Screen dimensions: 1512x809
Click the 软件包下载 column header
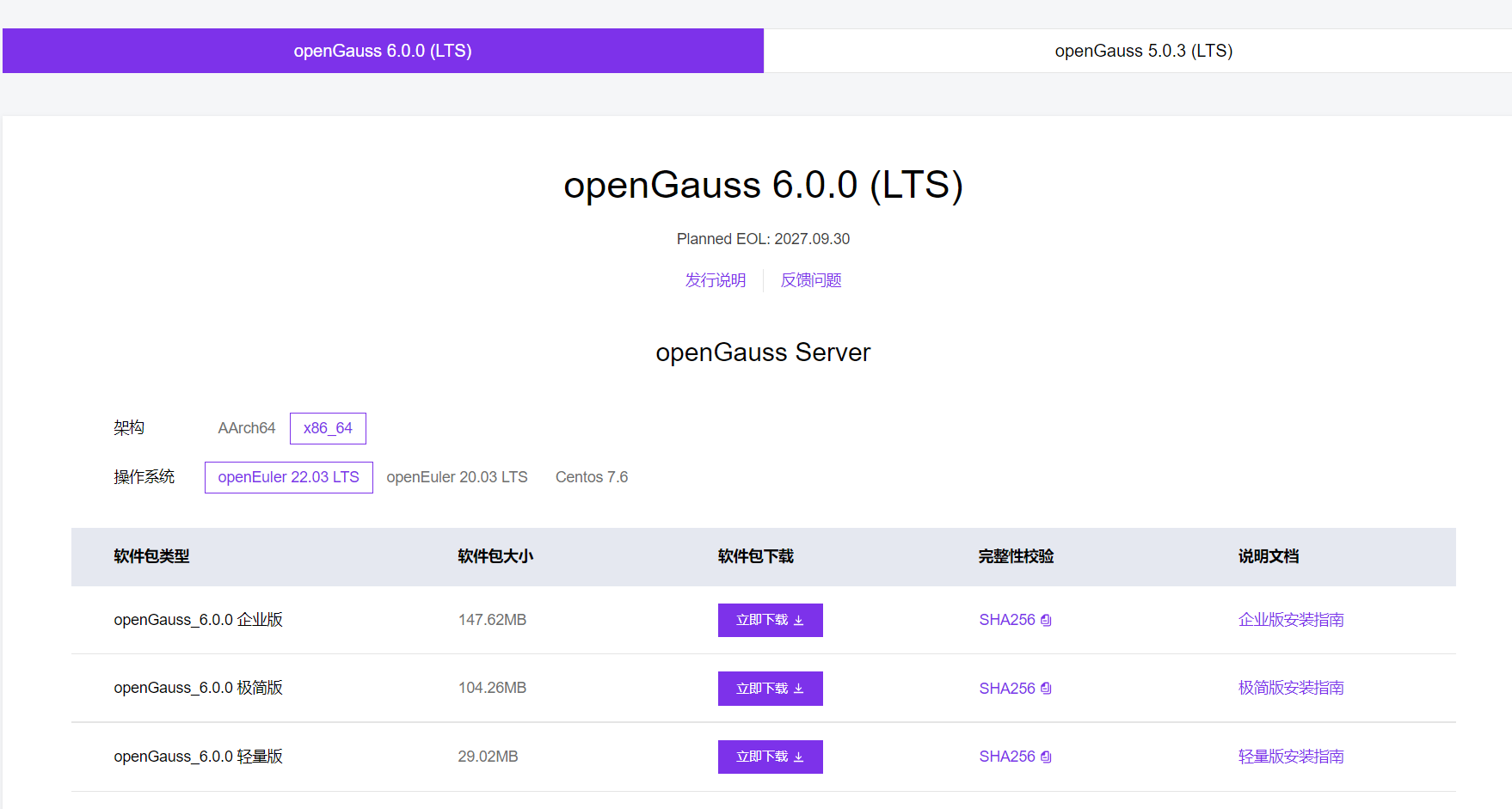tap(756, 556)
